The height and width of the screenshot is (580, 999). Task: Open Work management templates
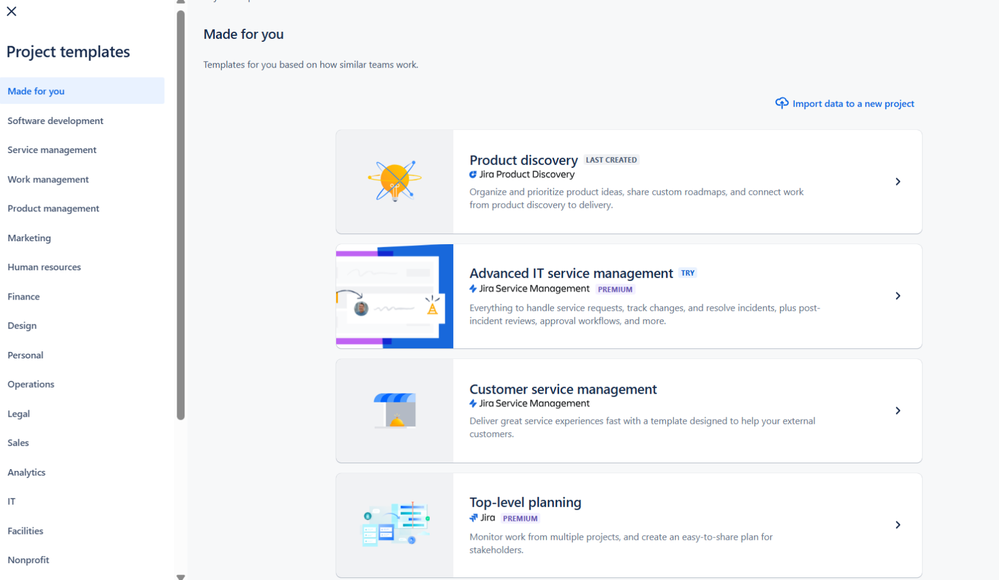pos(48,179)
